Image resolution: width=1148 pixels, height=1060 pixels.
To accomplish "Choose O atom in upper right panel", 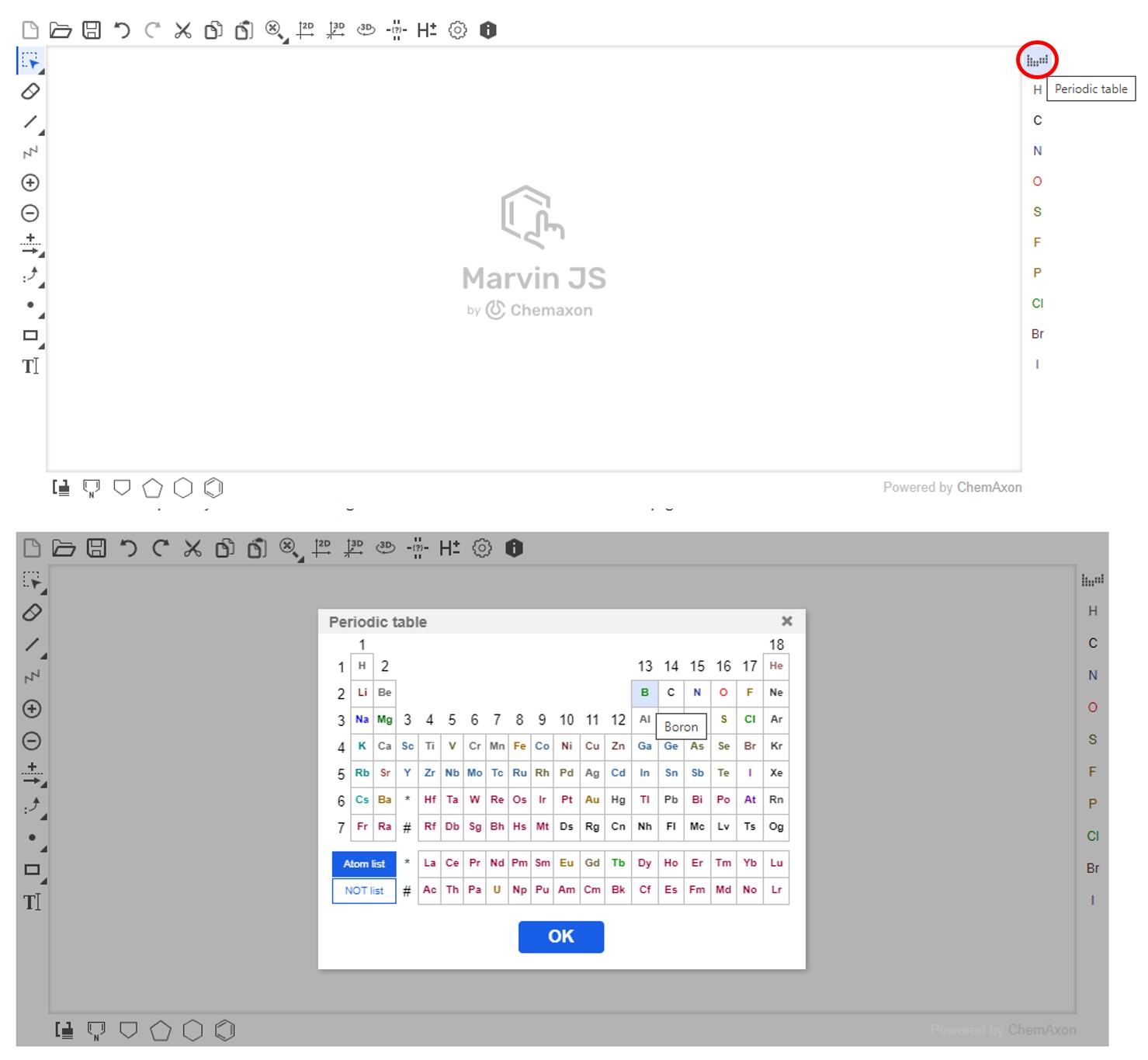I will tap(1038, 181).
